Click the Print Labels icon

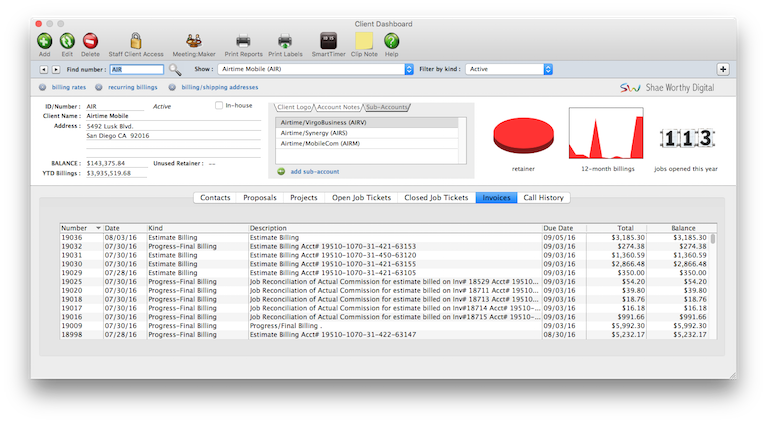tap(285, 41)
